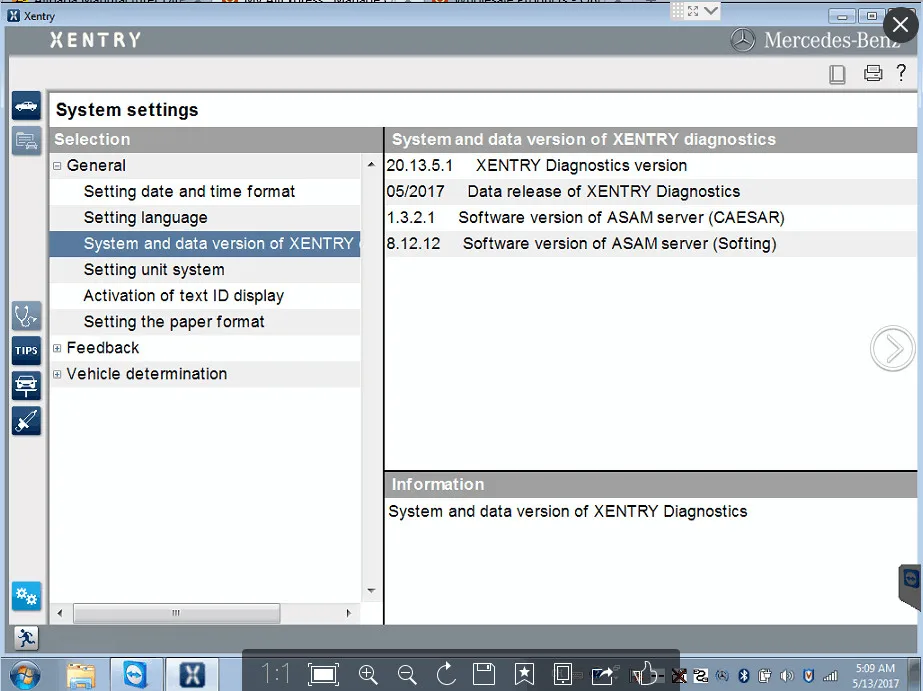This screenshot has height=691, width=923.
Task: Click the TeamViewer side panel tab
Action: coord(910,587)
